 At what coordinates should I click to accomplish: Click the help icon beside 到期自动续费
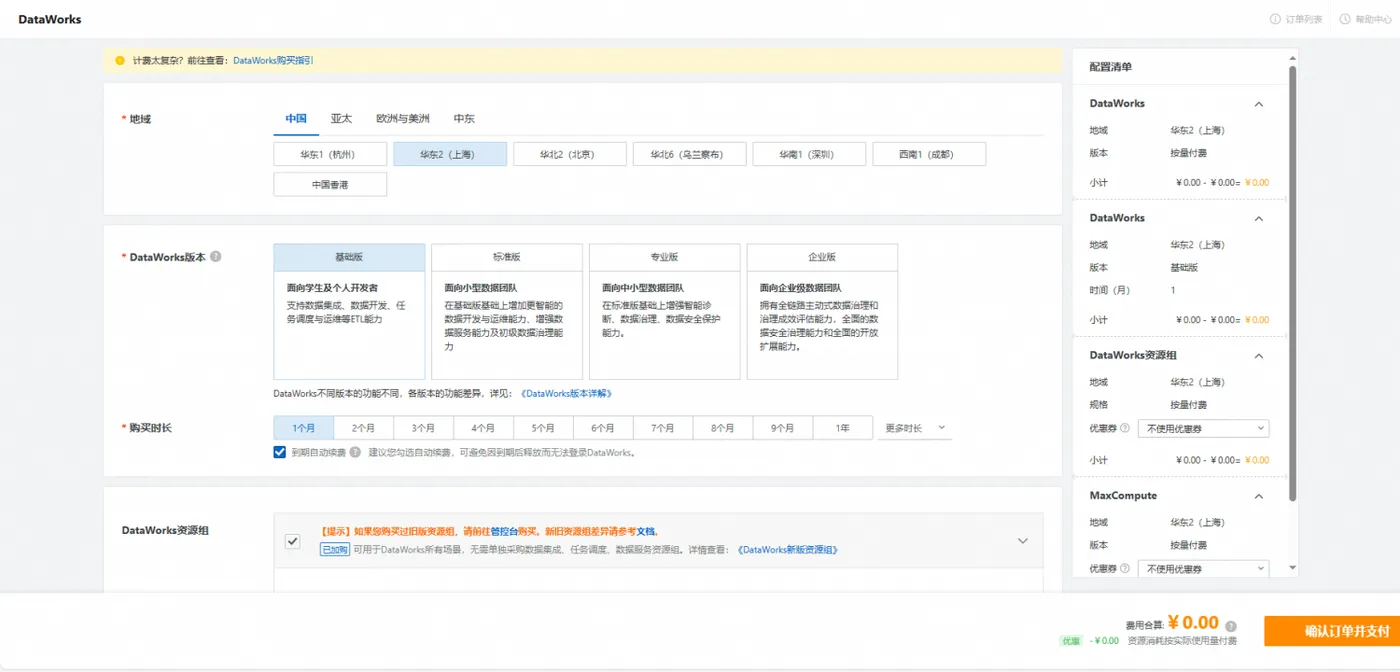coord(357,452)
